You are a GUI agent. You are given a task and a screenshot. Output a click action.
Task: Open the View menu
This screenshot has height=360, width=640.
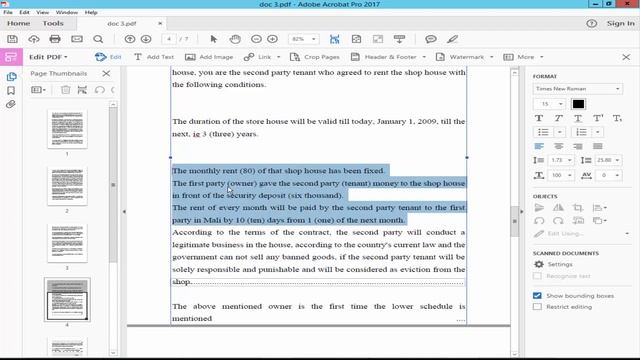(x=42, y=12)
